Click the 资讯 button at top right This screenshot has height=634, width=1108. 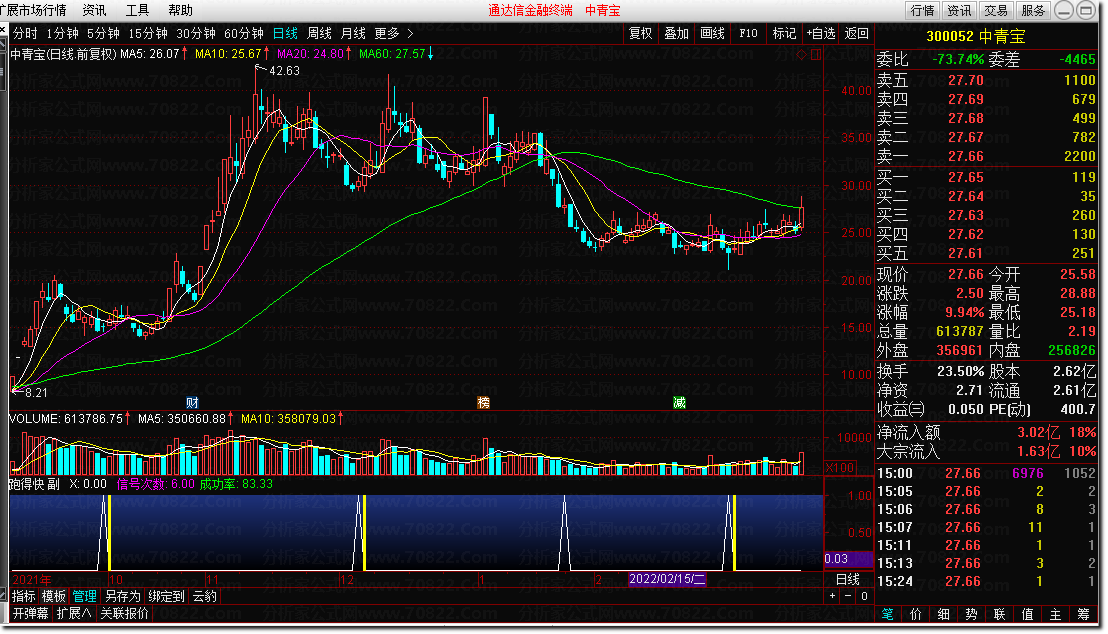point(959,10)
